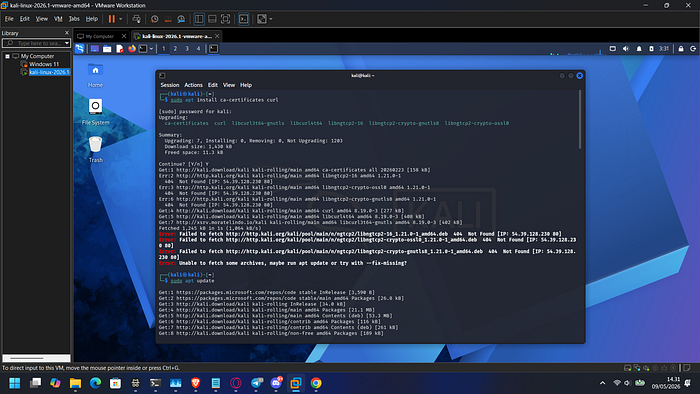This screenshot has width=700, height=394.
Task: Open the Kali applications menu
Action: 79,49
